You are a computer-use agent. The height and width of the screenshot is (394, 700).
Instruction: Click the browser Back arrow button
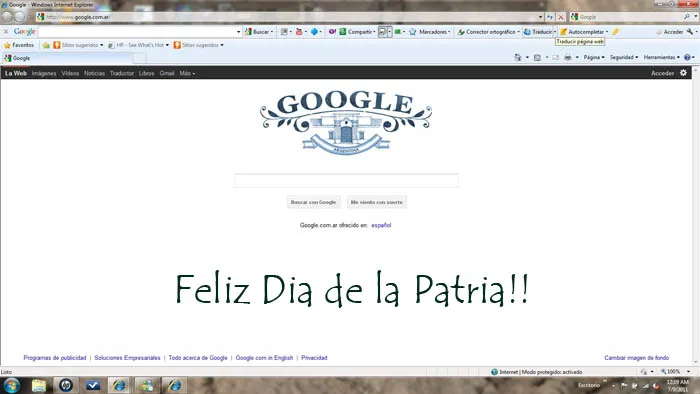pyautogui.click(x=7, y=17)
